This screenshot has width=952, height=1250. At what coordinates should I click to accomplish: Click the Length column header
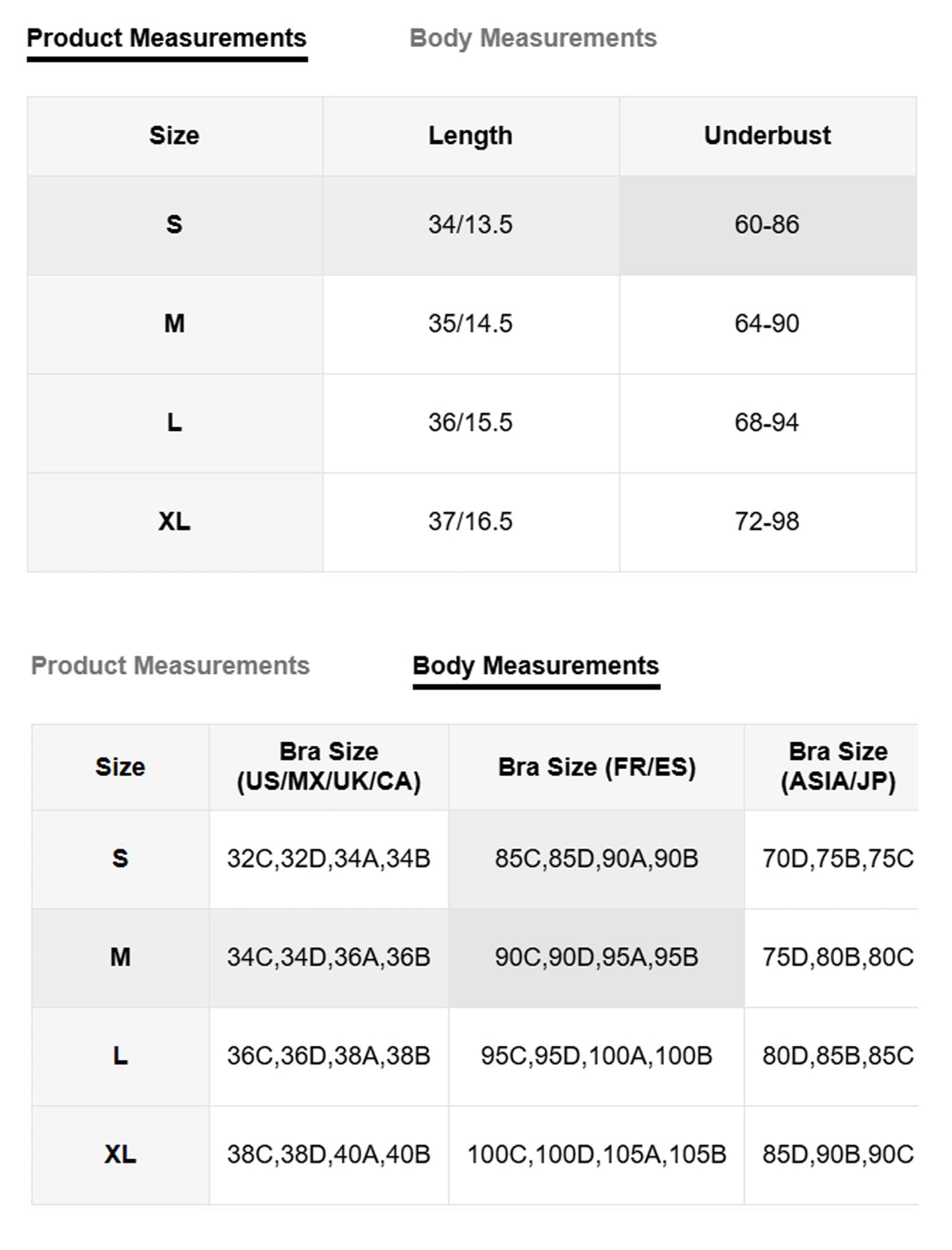click(x=470, y=136)
